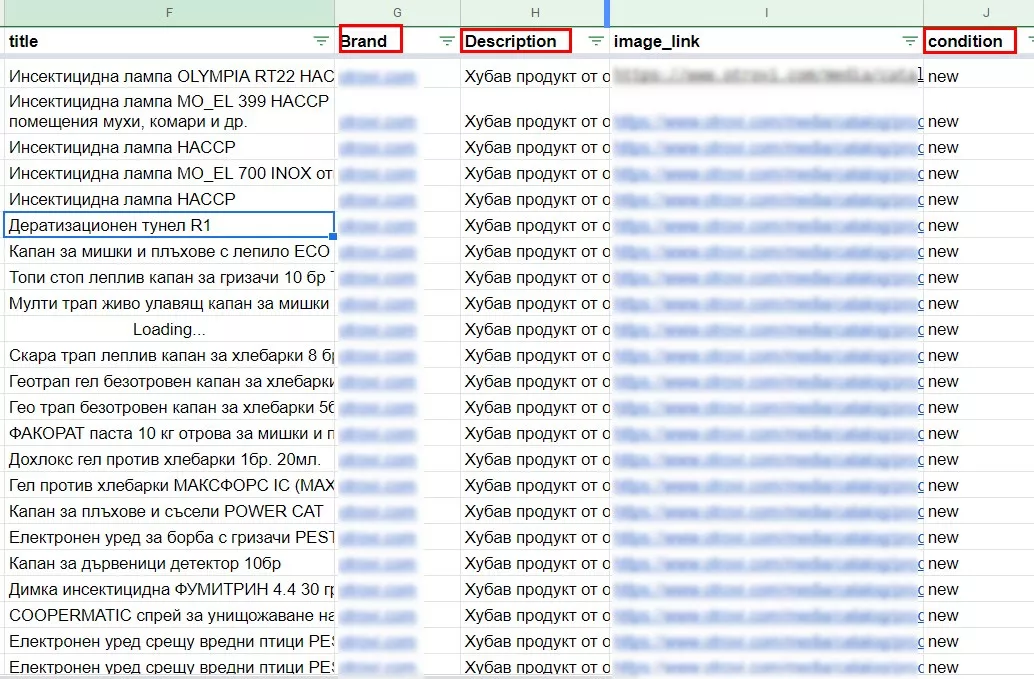This screenshot has width=1034, height=679.
Task: Select column H header
Action: pyautogui.click(x=535, y=13)
